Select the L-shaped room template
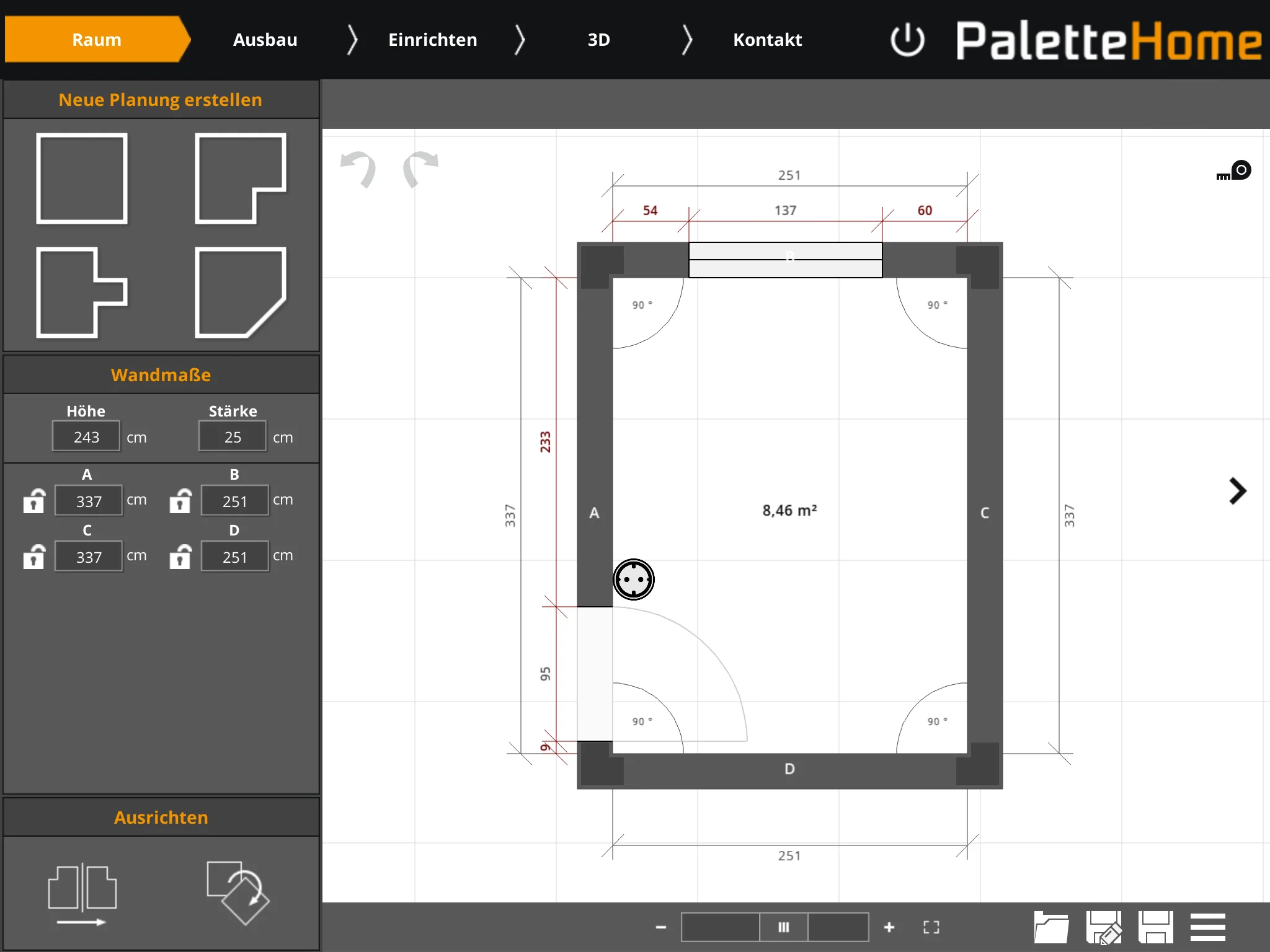This screenshot has width=1270, height=952. [241, 178]
